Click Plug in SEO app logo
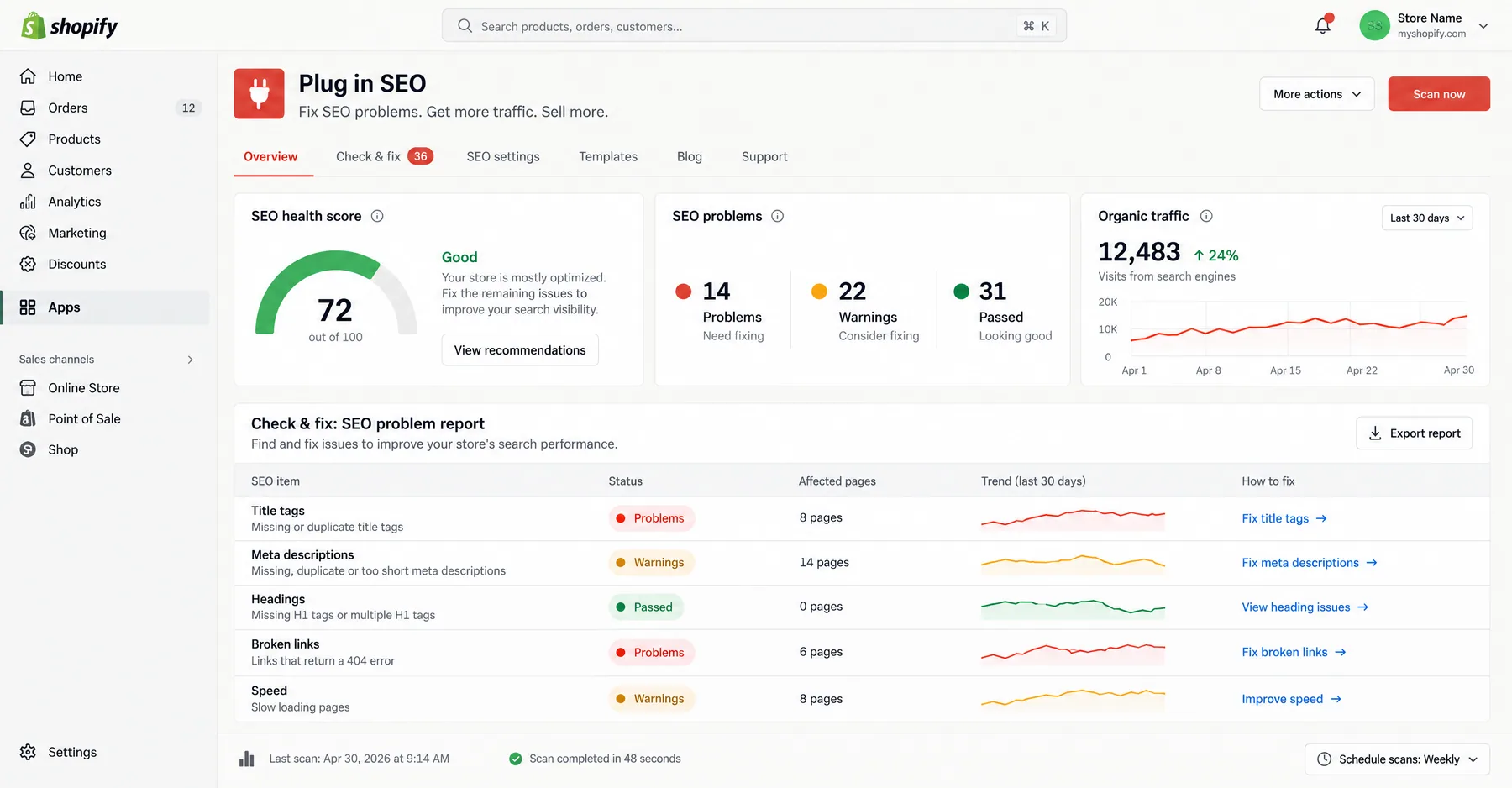The width and height of the screenshot is (1512, 788). (259, 93)
